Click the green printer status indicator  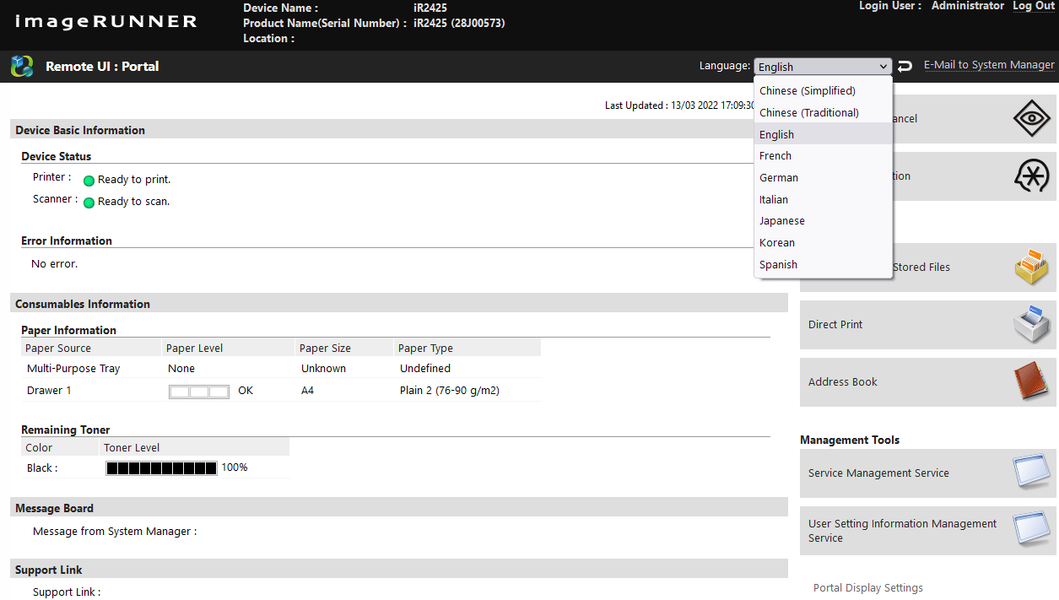(88, 180)
